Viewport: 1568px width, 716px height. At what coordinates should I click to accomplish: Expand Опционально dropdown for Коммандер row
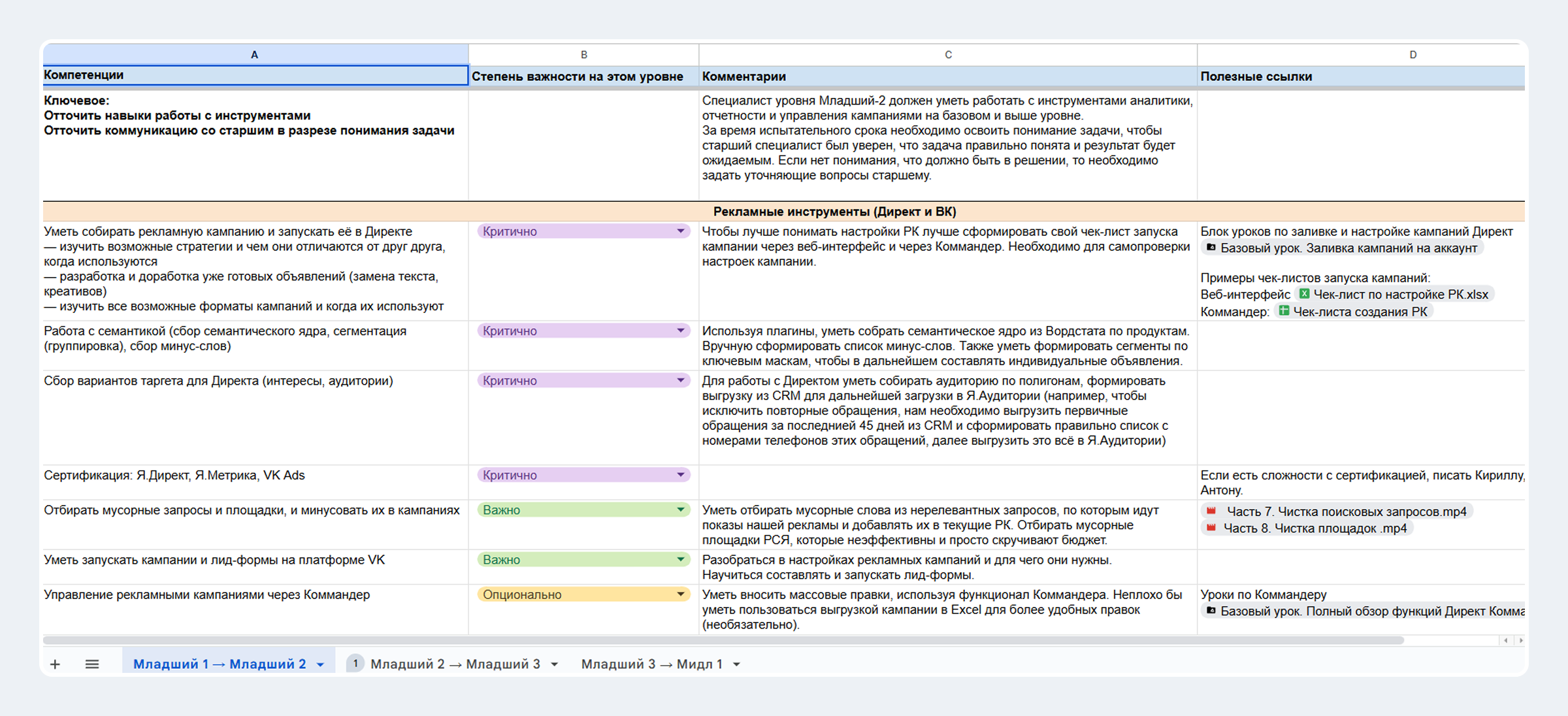[x=680, y=594]
